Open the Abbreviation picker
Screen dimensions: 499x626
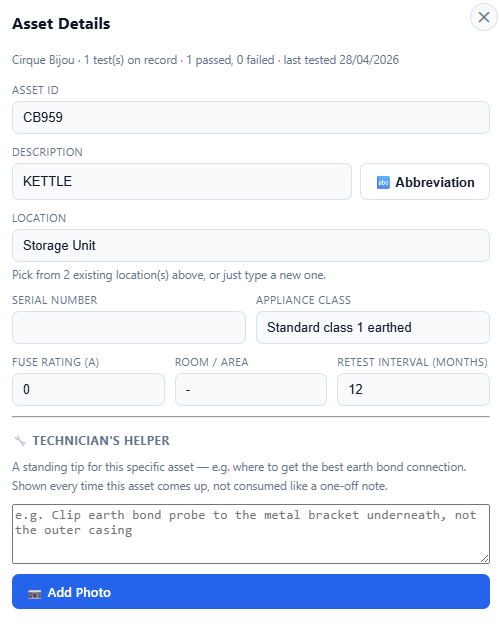[x=425, y=182]
